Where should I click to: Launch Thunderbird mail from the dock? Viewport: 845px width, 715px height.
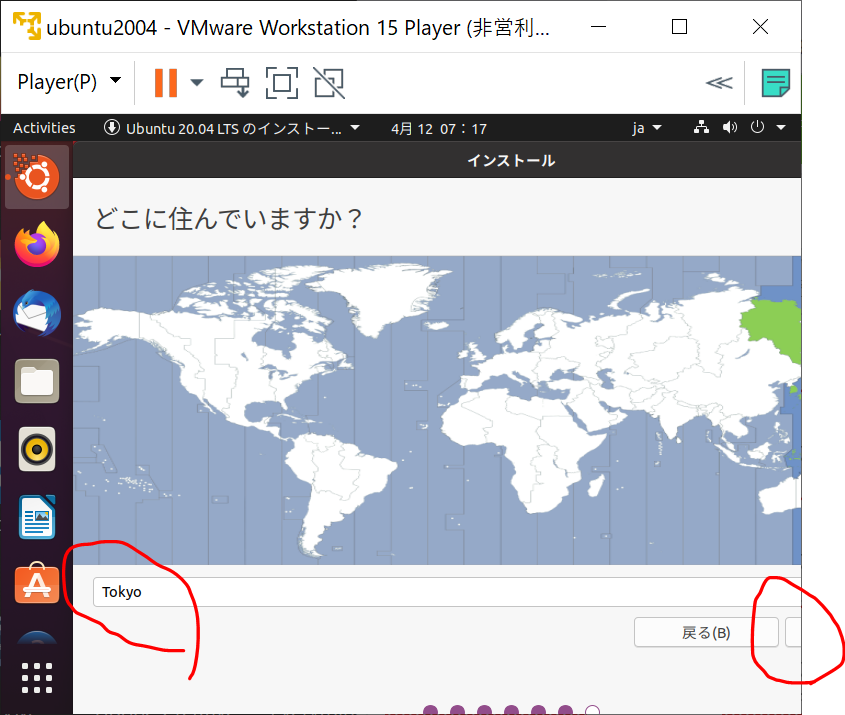[37, 313]
